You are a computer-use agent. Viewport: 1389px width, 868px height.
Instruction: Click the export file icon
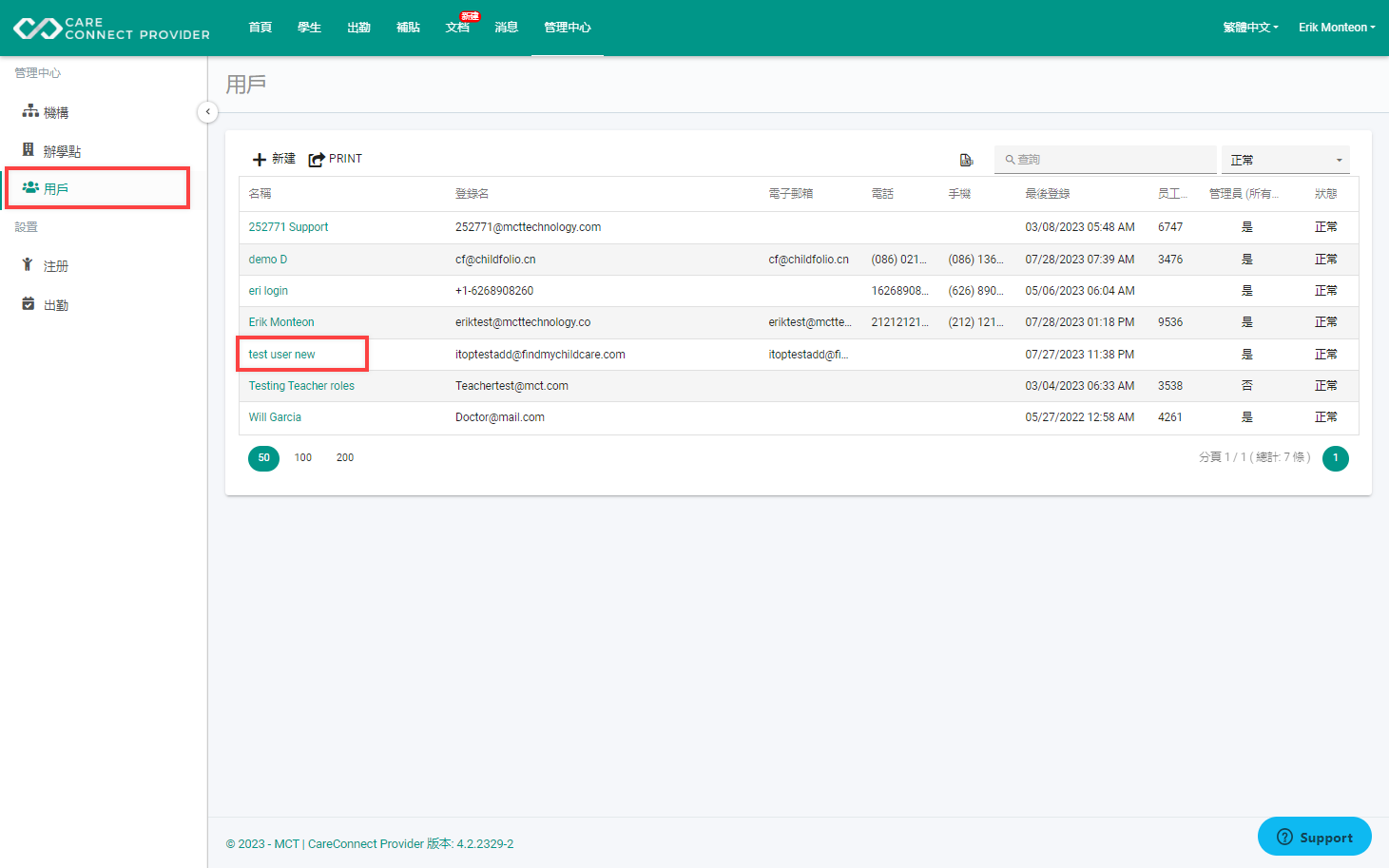pos(966,160)
